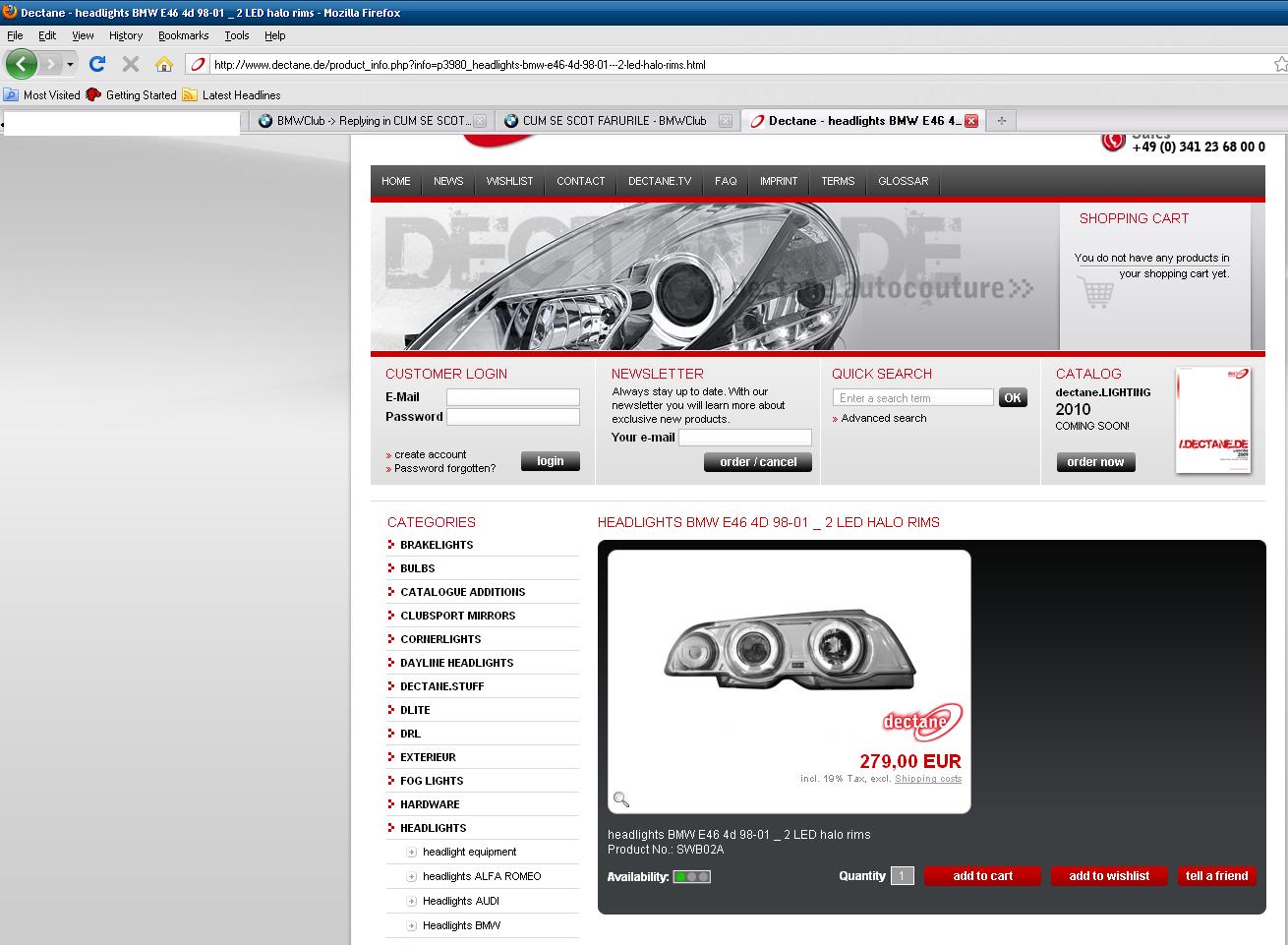
Task: Open the back history dropdown arrow
Action: pos(70,65)
